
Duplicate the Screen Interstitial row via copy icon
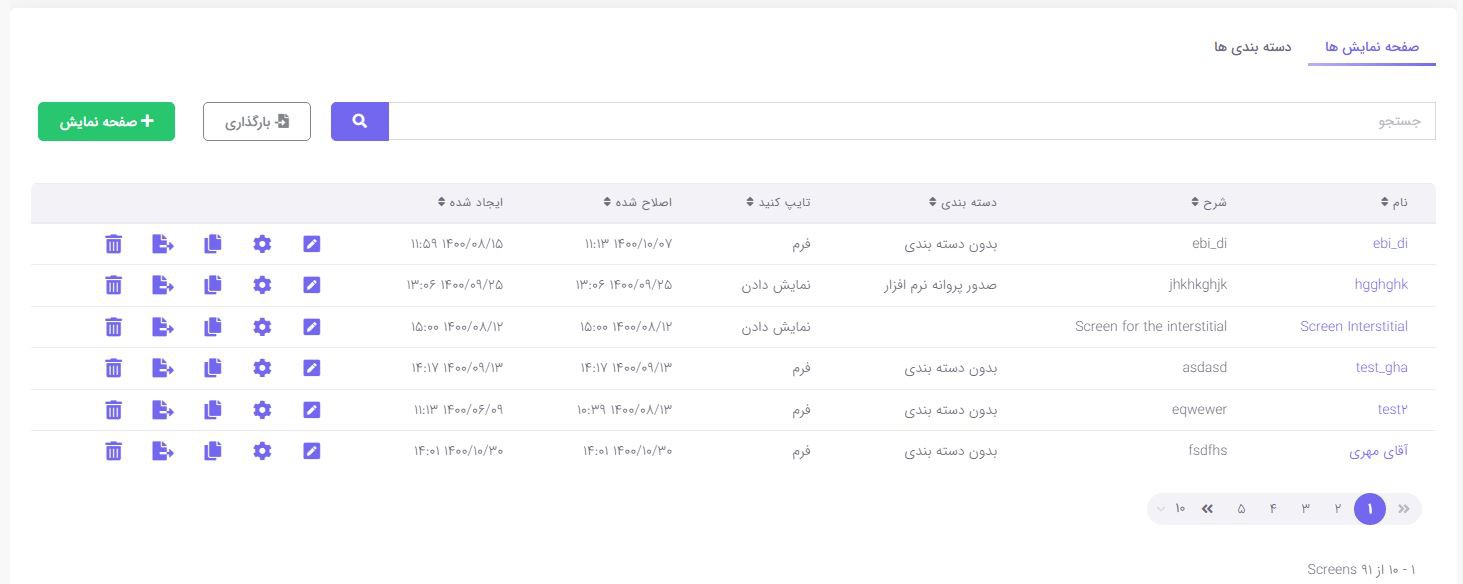coord(212,327)
